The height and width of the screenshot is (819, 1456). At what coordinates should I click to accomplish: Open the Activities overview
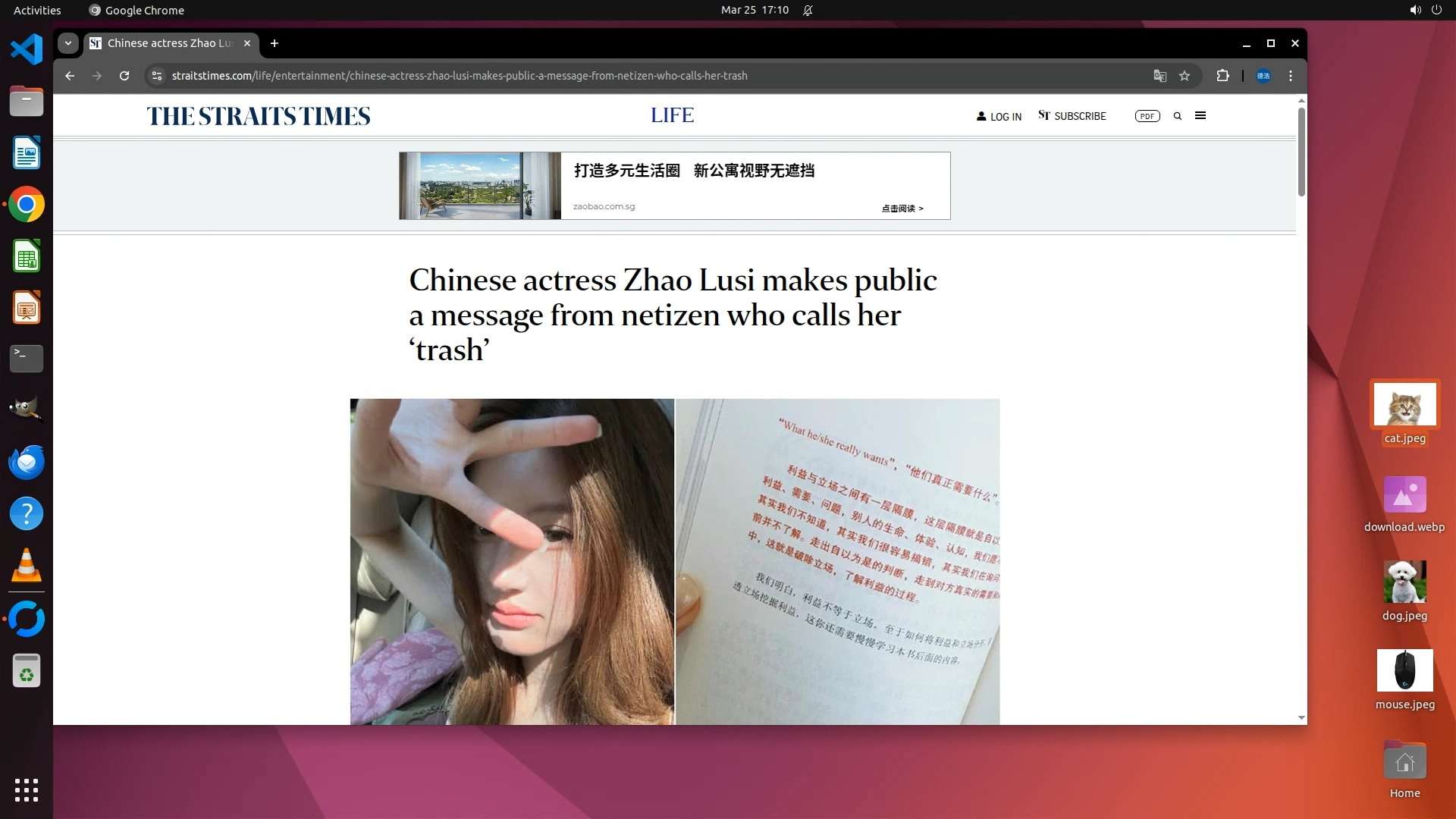click(37, 10)
